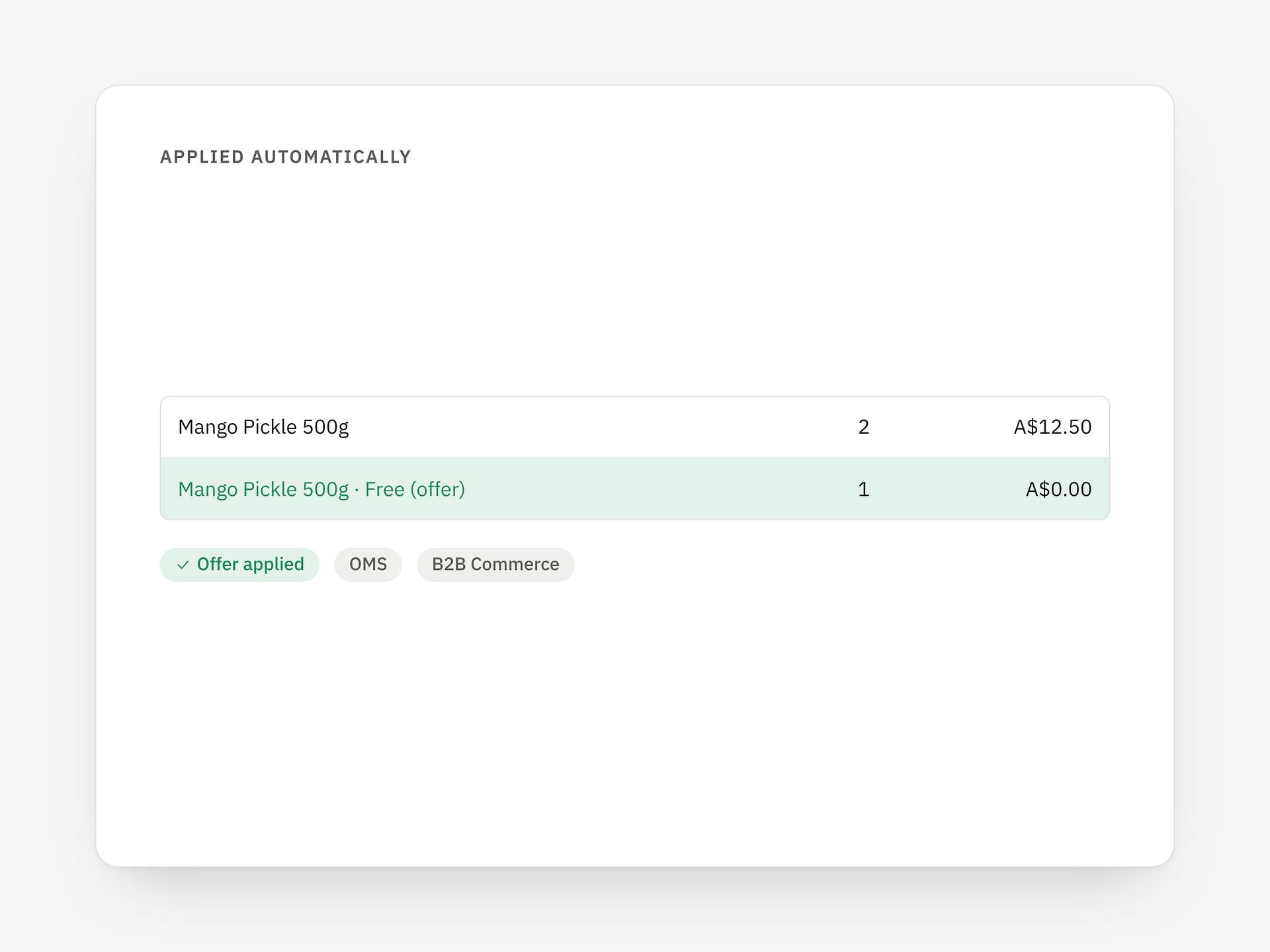1270x952 pixels.
Task: Click the OMS tag
Action: (x=368, y=565)
